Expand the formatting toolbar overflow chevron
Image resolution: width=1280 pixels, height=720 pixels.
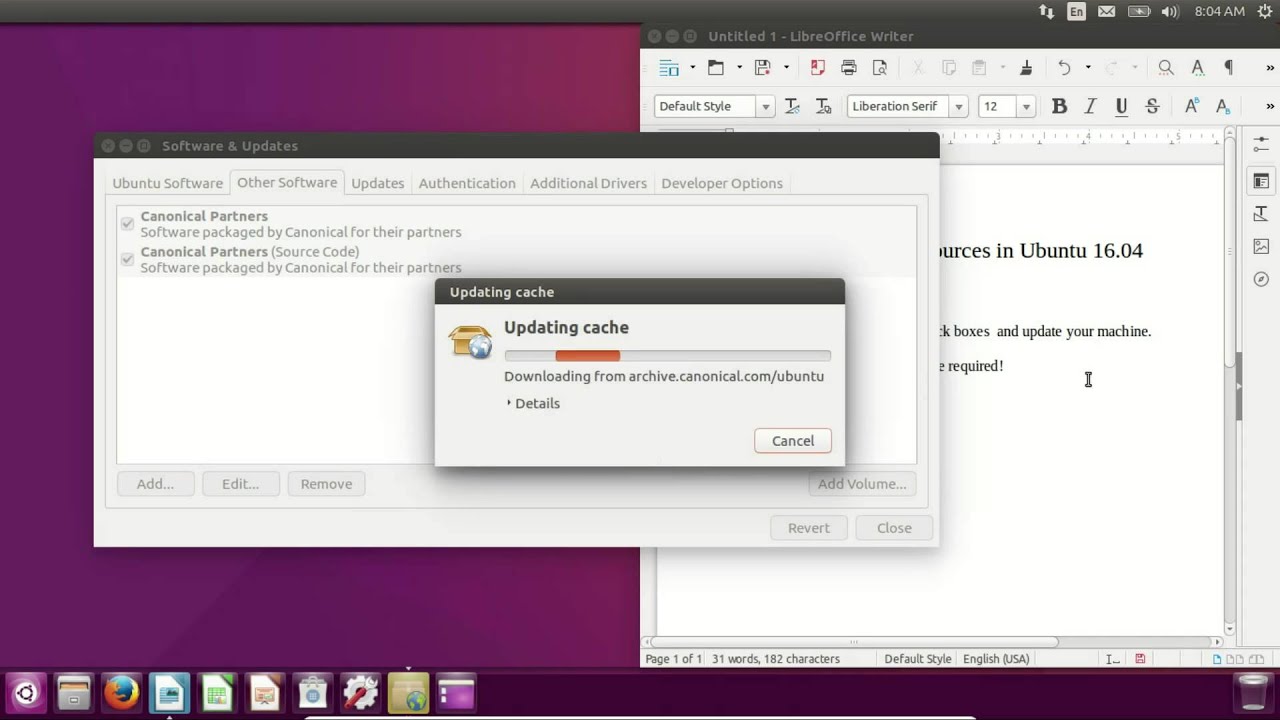coord(1270,106)
